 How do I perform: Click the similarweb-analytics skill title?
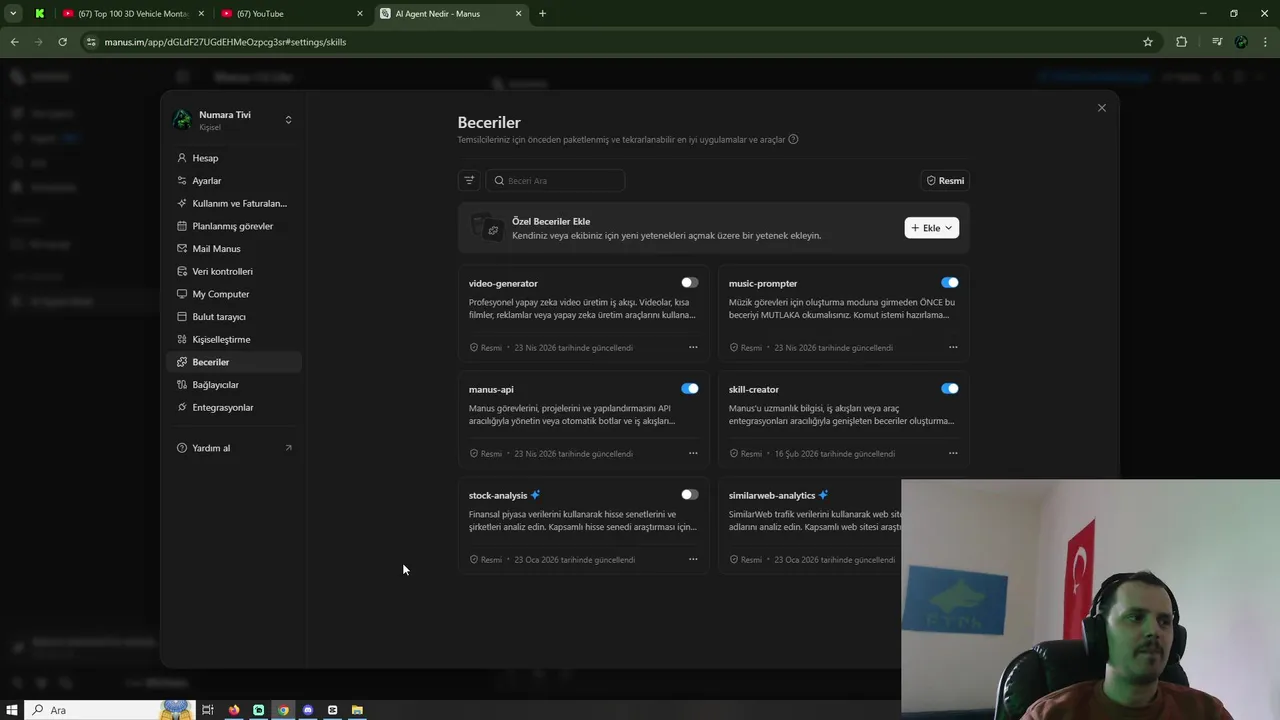[772, 496]
